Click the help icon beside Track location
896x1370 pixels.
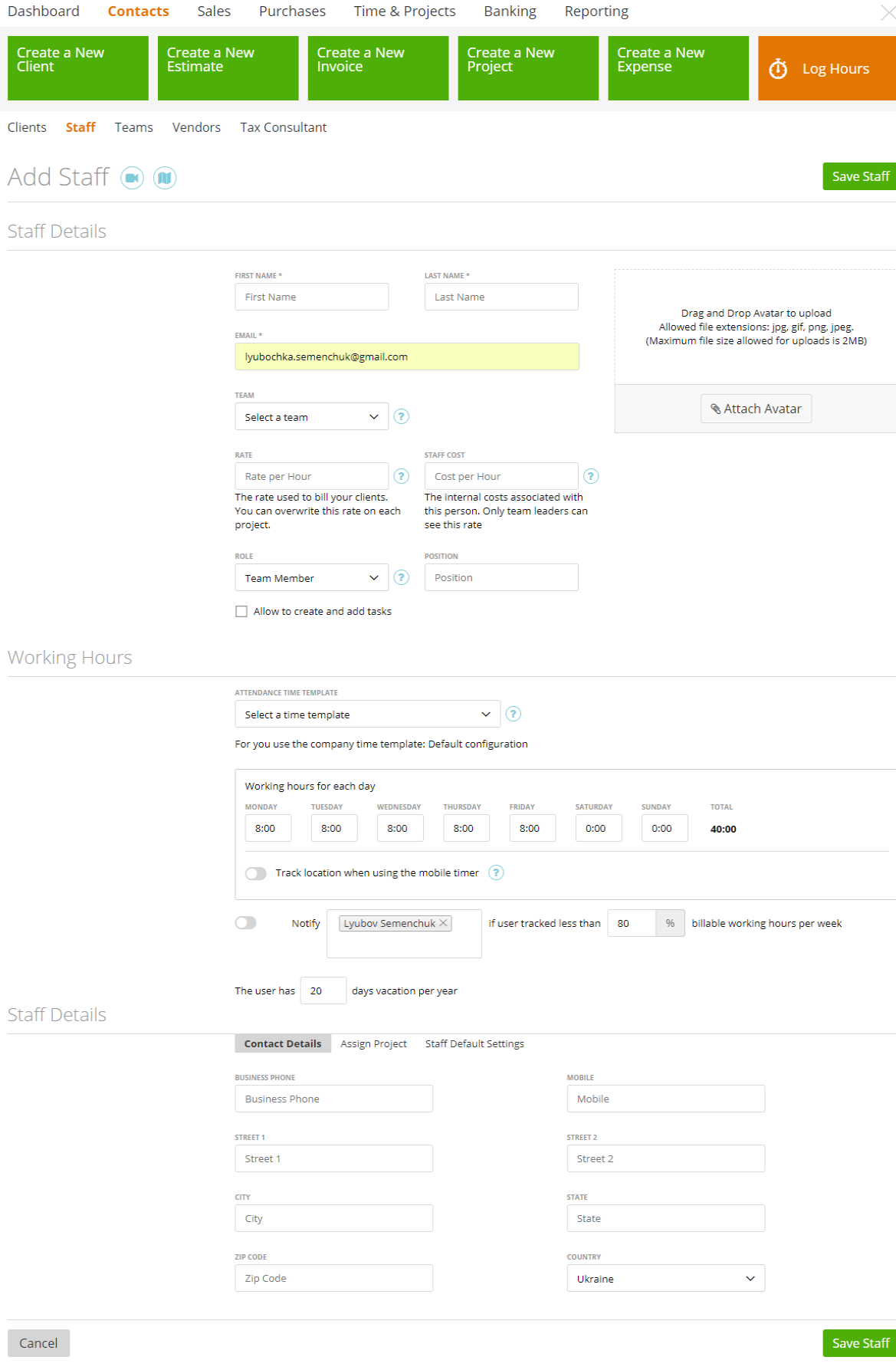tap(496, 872)
